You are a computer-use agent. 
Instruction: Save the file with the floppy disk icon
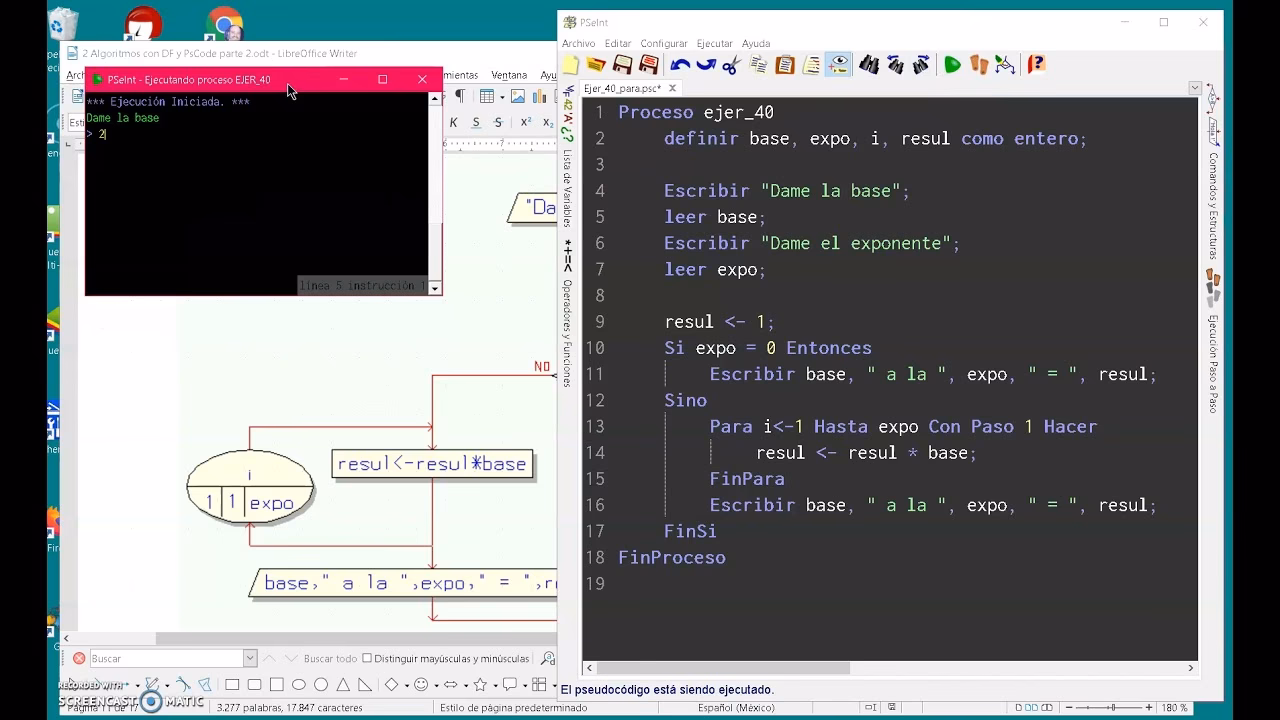622,65
